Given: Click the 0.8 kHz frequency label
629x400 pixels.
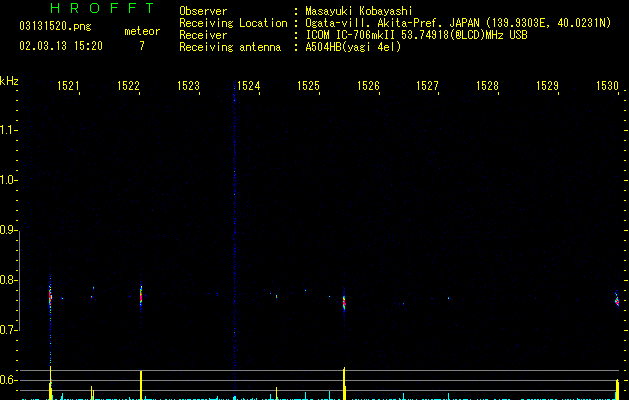Looking at the screenshot, I should [8, 280].
